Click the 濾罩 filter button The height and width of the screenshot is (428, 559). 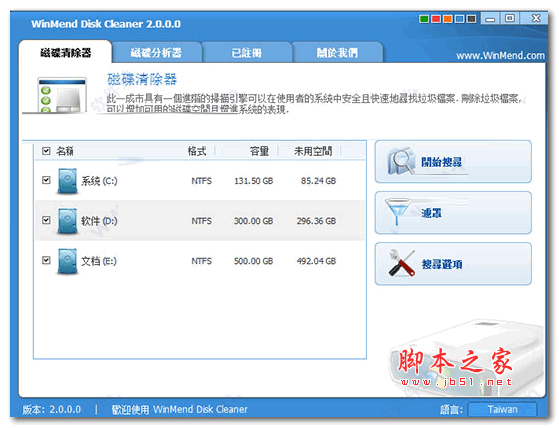click(453, 213)
